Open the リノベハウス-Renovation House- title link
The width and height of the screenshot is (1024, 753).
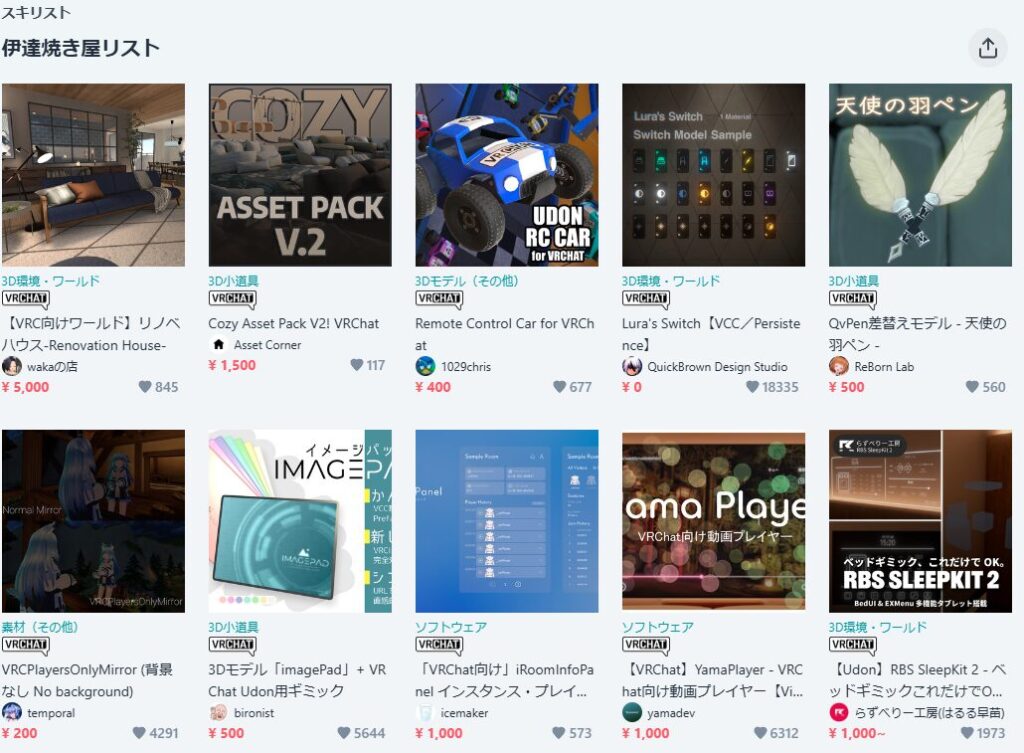pos(91,334)
